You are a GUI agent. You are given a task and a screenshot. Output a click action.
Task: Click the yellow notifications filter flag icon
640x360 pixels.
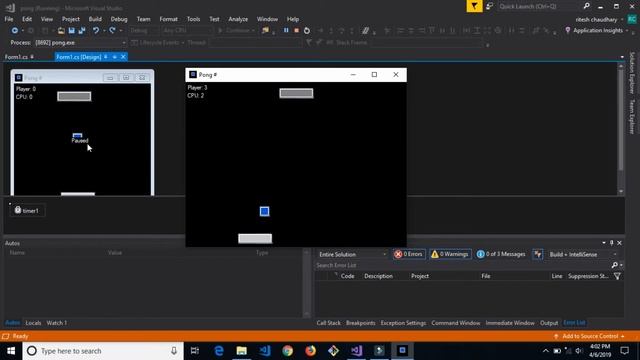(474, 6)
